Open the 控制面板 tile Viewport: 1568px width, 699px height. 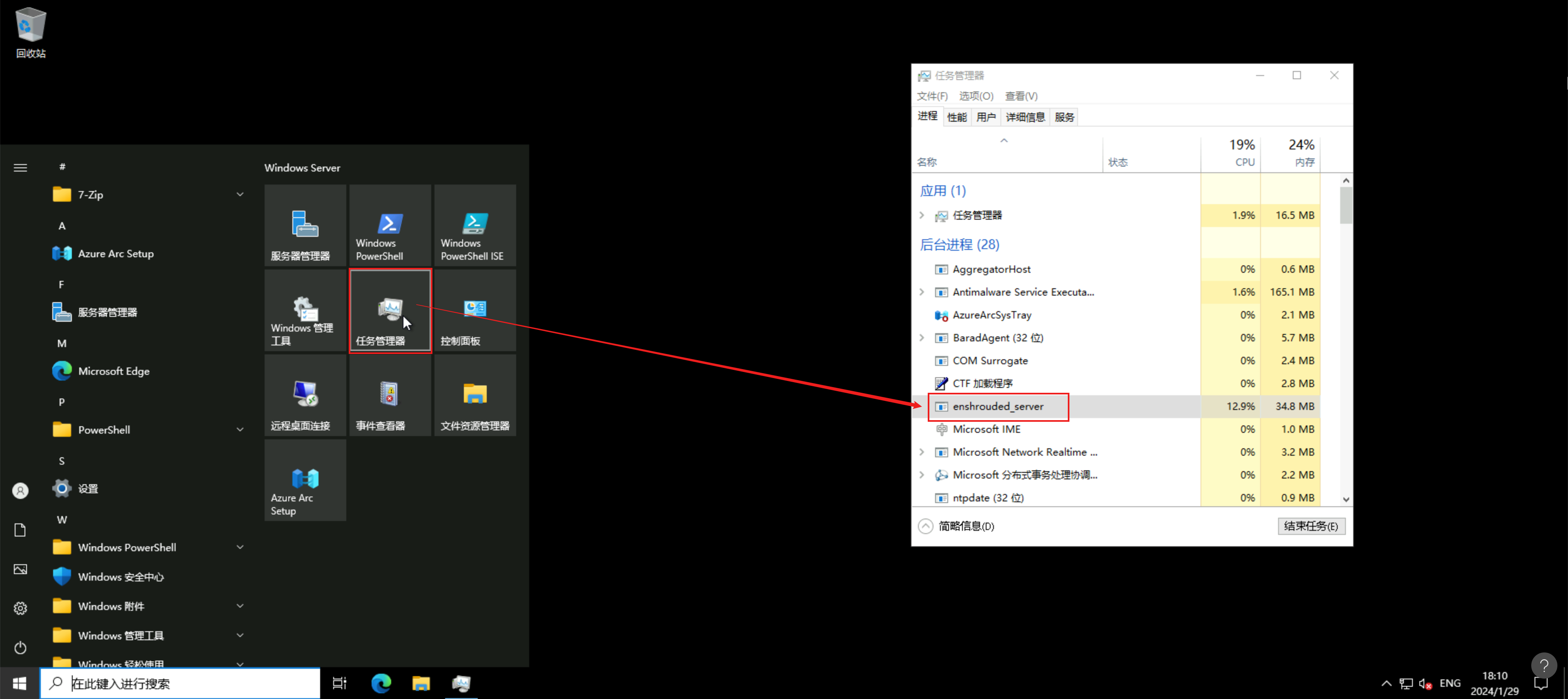(475, 311)
